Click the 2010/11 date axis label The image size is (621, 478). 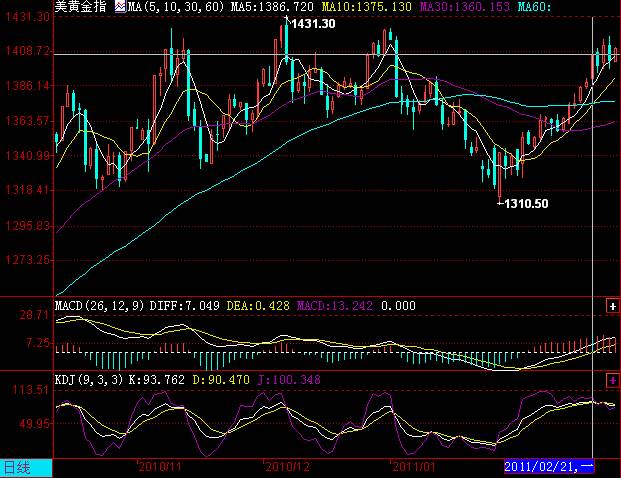coord(160,467)
